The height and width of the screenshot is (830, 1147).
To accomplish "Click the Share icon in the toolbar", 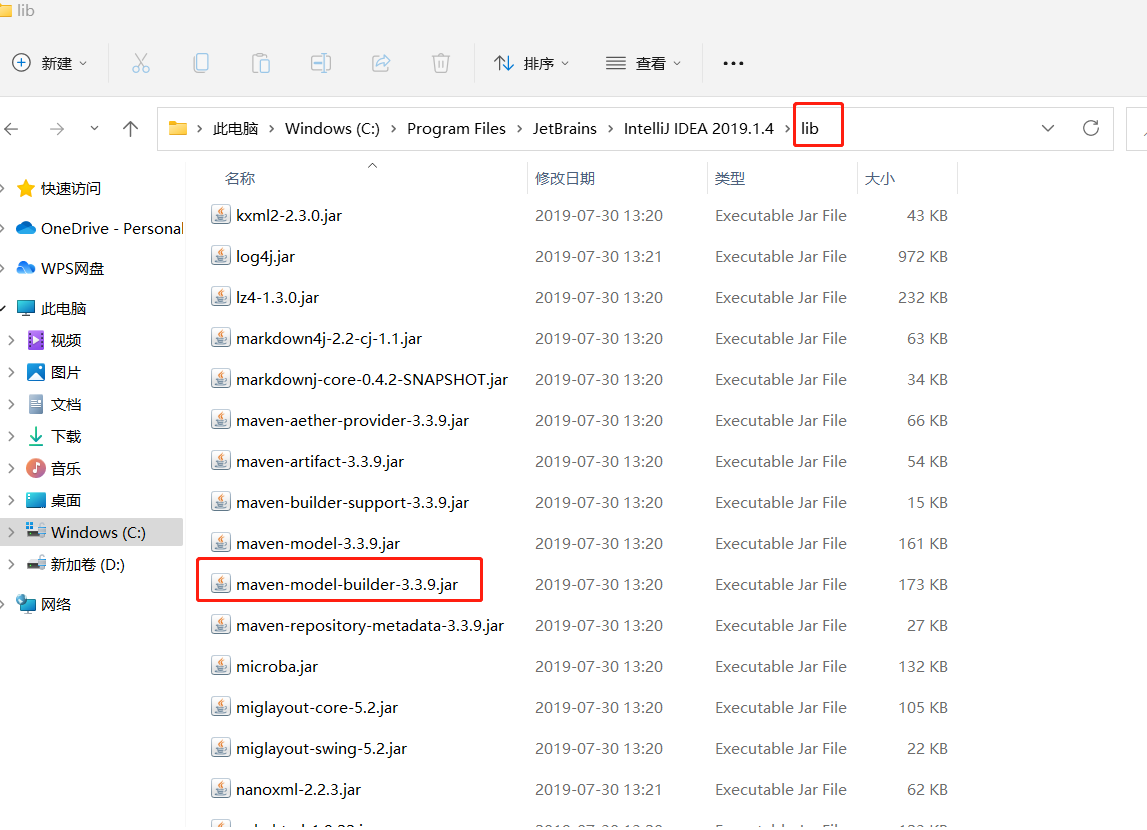I will pyautogui.click(x=380, y=62).
